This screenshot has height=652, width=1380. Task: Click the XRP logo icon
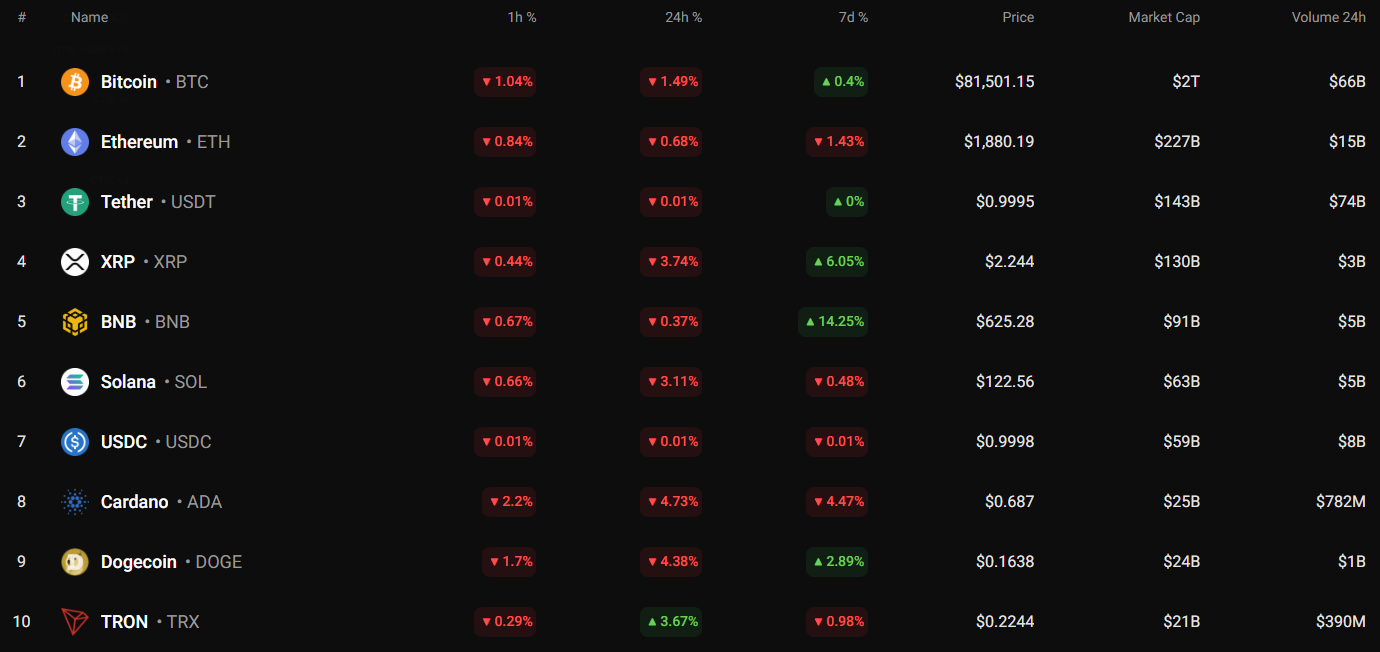[75, 262]
